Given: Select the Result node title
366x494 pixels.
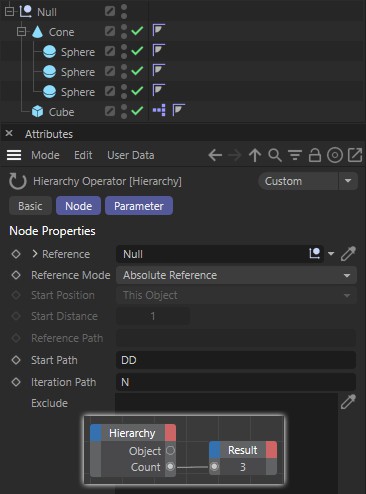Looking at the screenshot, I should tap(243, 450).
